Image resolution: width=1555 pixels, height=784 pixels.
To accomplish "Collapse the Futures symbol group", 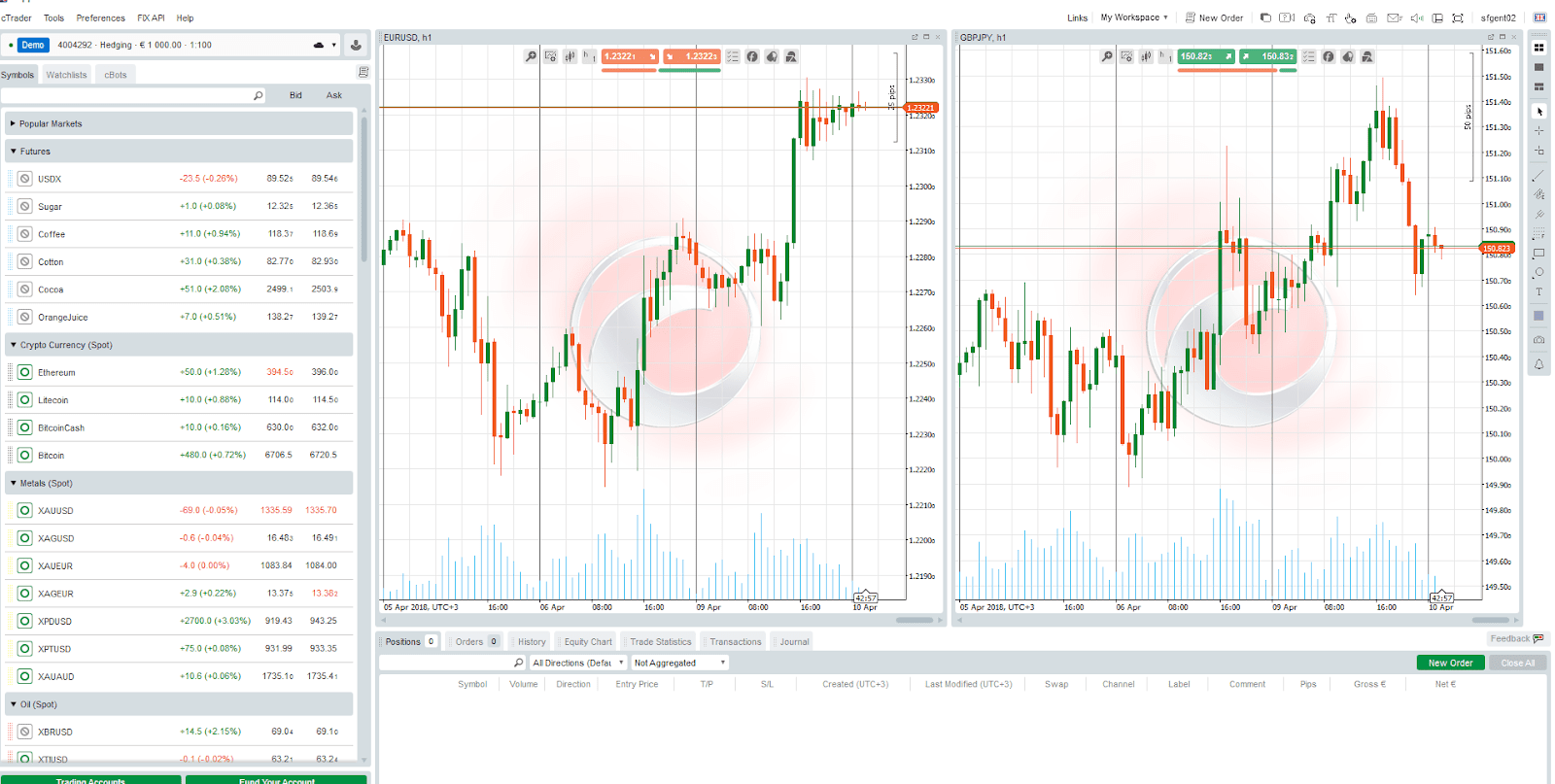I will (14, 152).
